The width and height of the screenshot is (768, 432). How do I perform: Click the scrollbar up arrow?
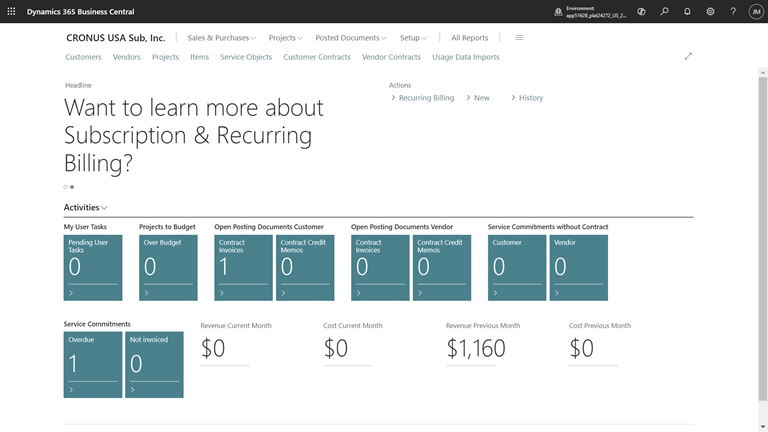click(763, 72)
